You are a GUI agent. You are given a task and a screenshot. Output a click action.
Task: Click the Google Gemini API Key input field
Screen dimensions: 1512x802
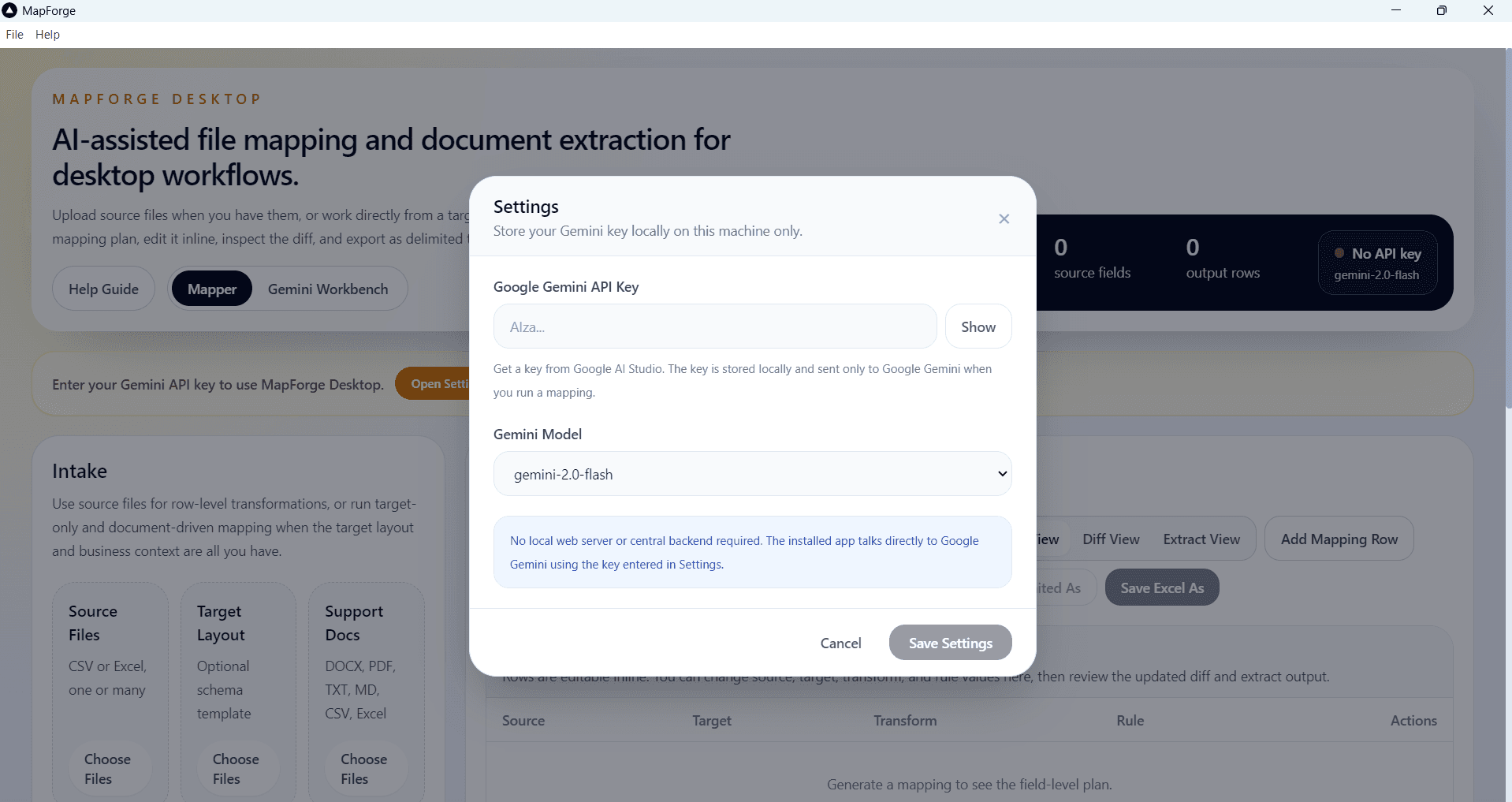tap(715, 326)
